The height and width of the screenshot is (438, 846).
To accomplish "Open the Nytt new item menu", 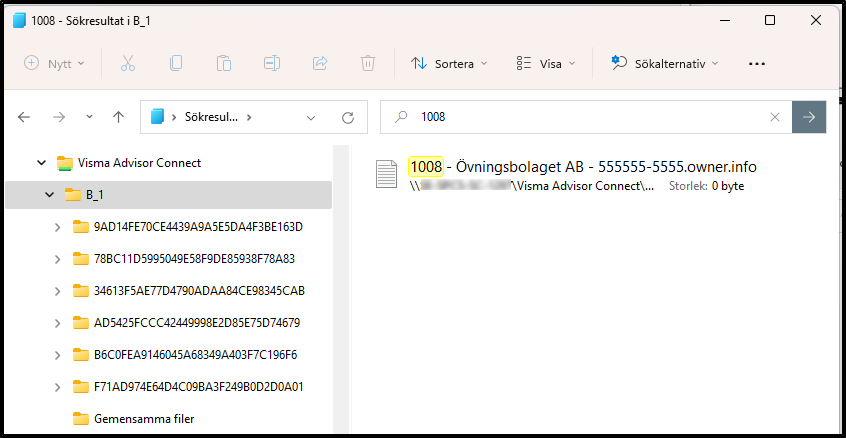I will (54, 63).
